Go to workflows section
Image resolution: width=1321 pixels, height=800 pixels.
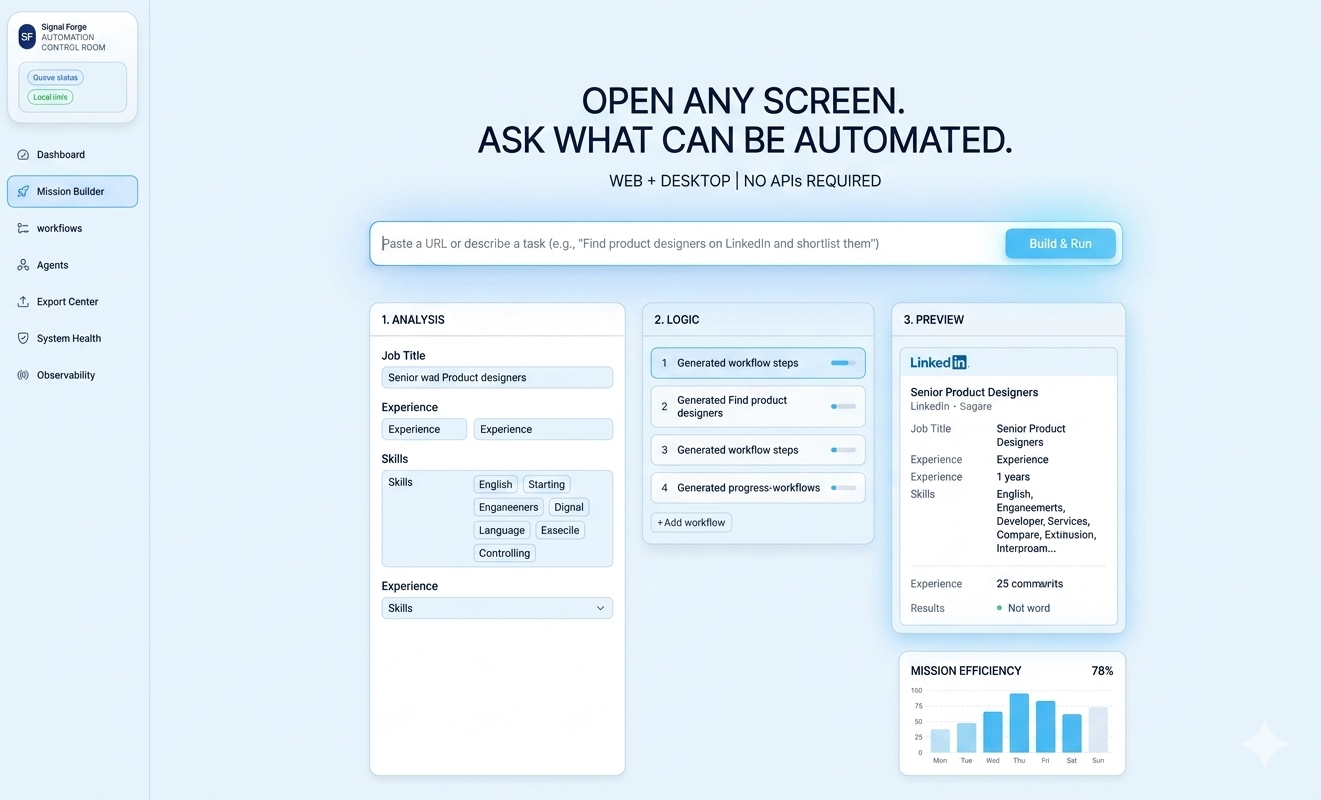coord(72,229)
